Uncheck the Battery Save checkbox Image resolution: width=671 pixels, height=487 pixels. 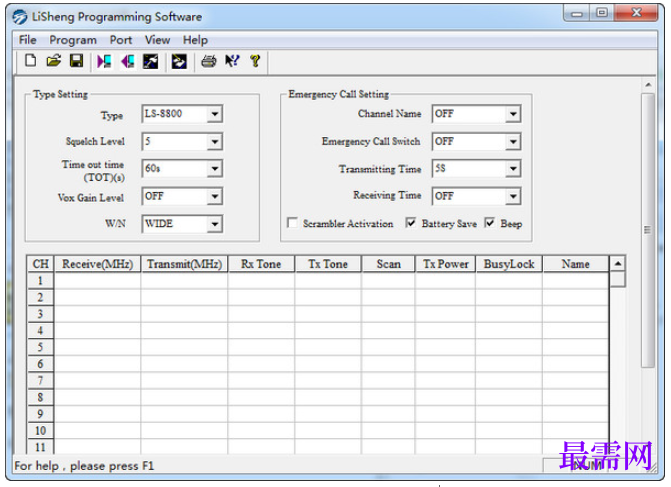click(411, 223)
